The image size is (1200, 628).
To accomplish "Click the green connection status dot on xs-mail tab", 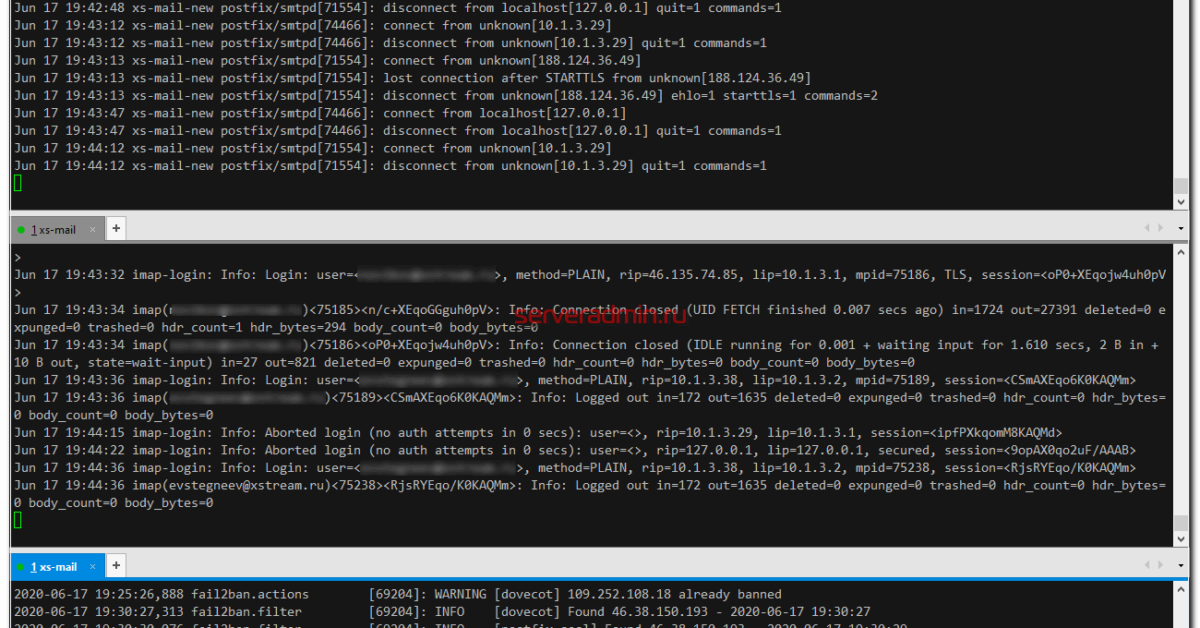I will [19, 228].
